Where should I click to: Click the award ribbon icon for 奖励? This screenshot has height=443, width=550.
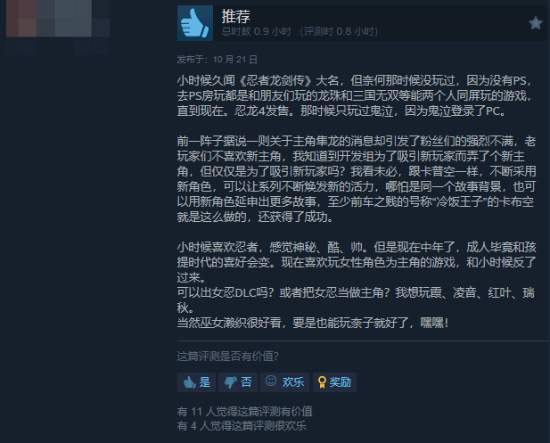[321, 382]
